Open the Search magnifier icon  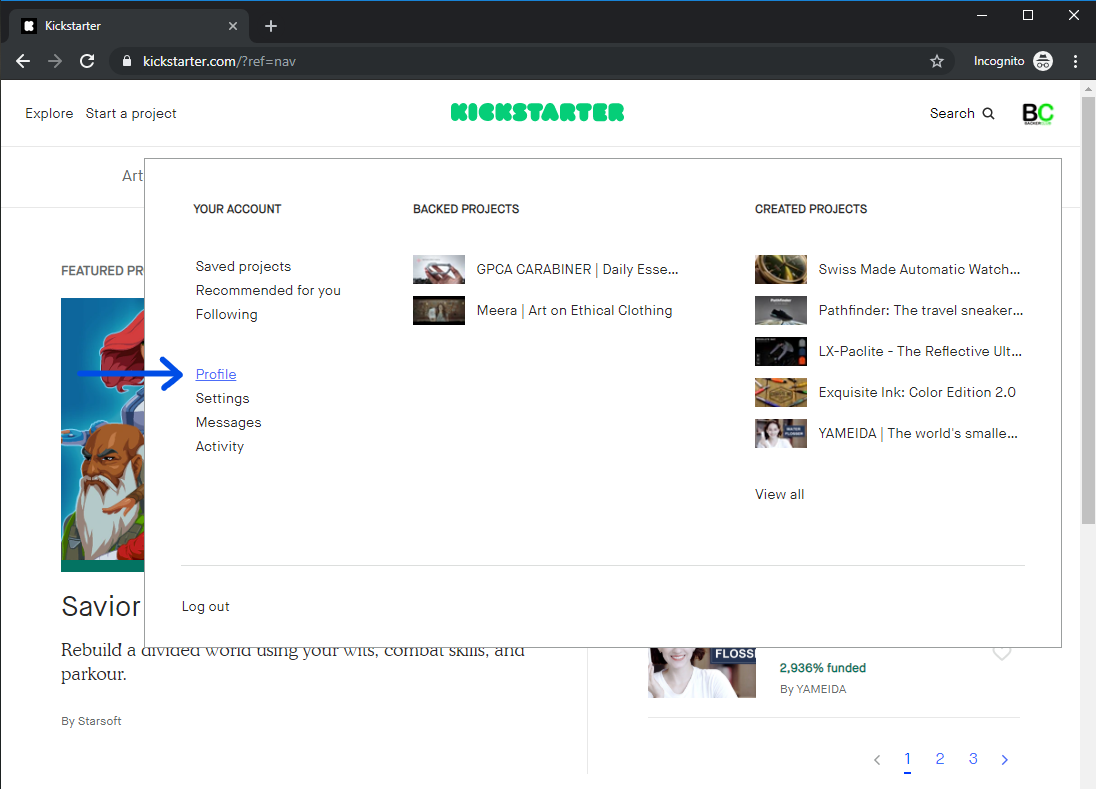point(988,113)
